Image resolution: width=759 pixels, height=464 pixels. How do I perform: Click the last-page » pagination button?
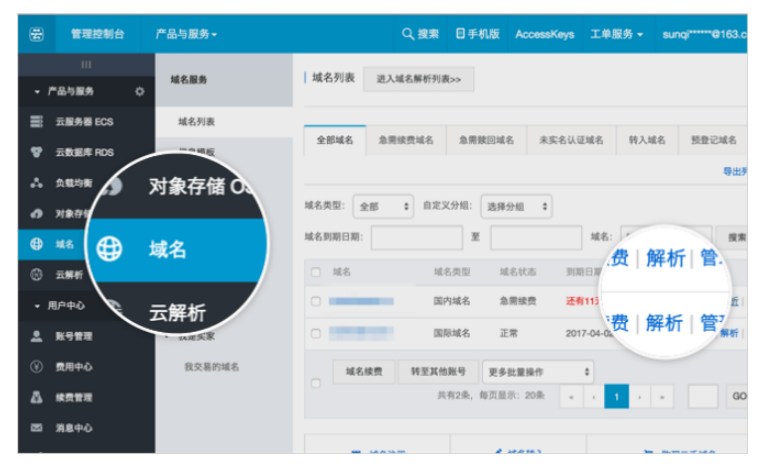coord(662,397)
